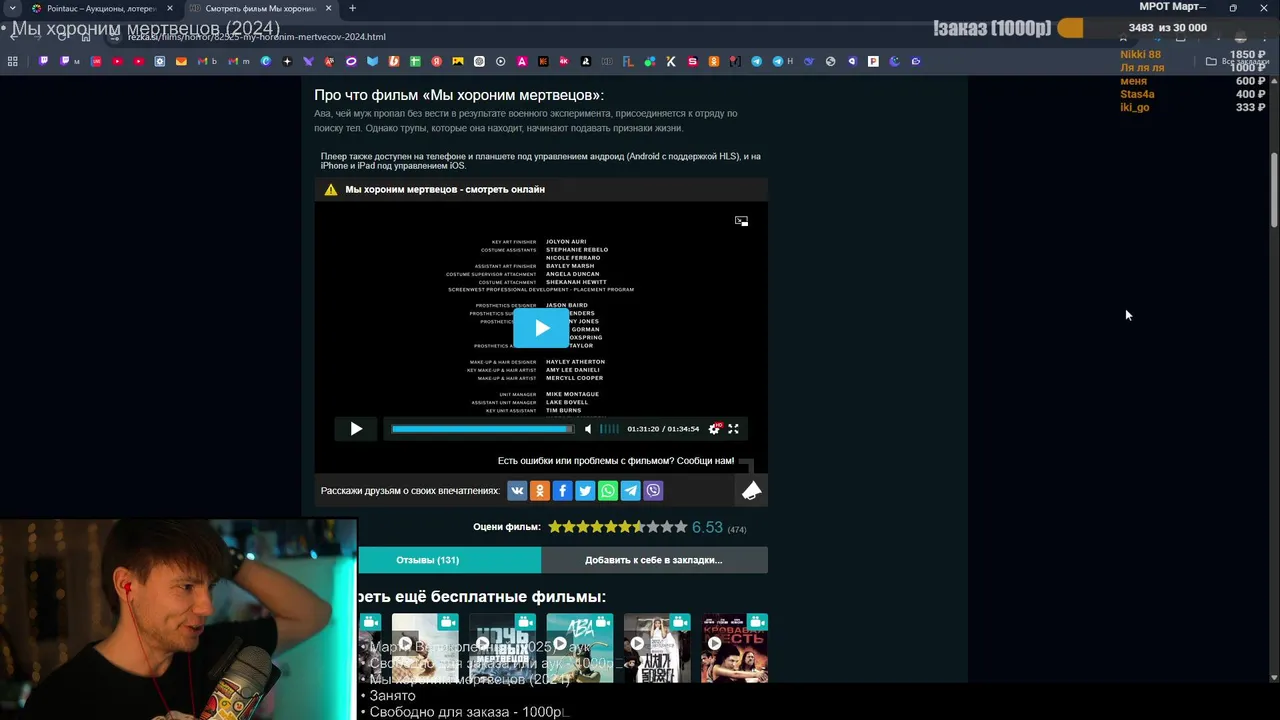The width and height of the screenshot is (1280, 720).
Task: Open the 'Кровавая месть' movie thumbnail
Action: pos(734,648)
